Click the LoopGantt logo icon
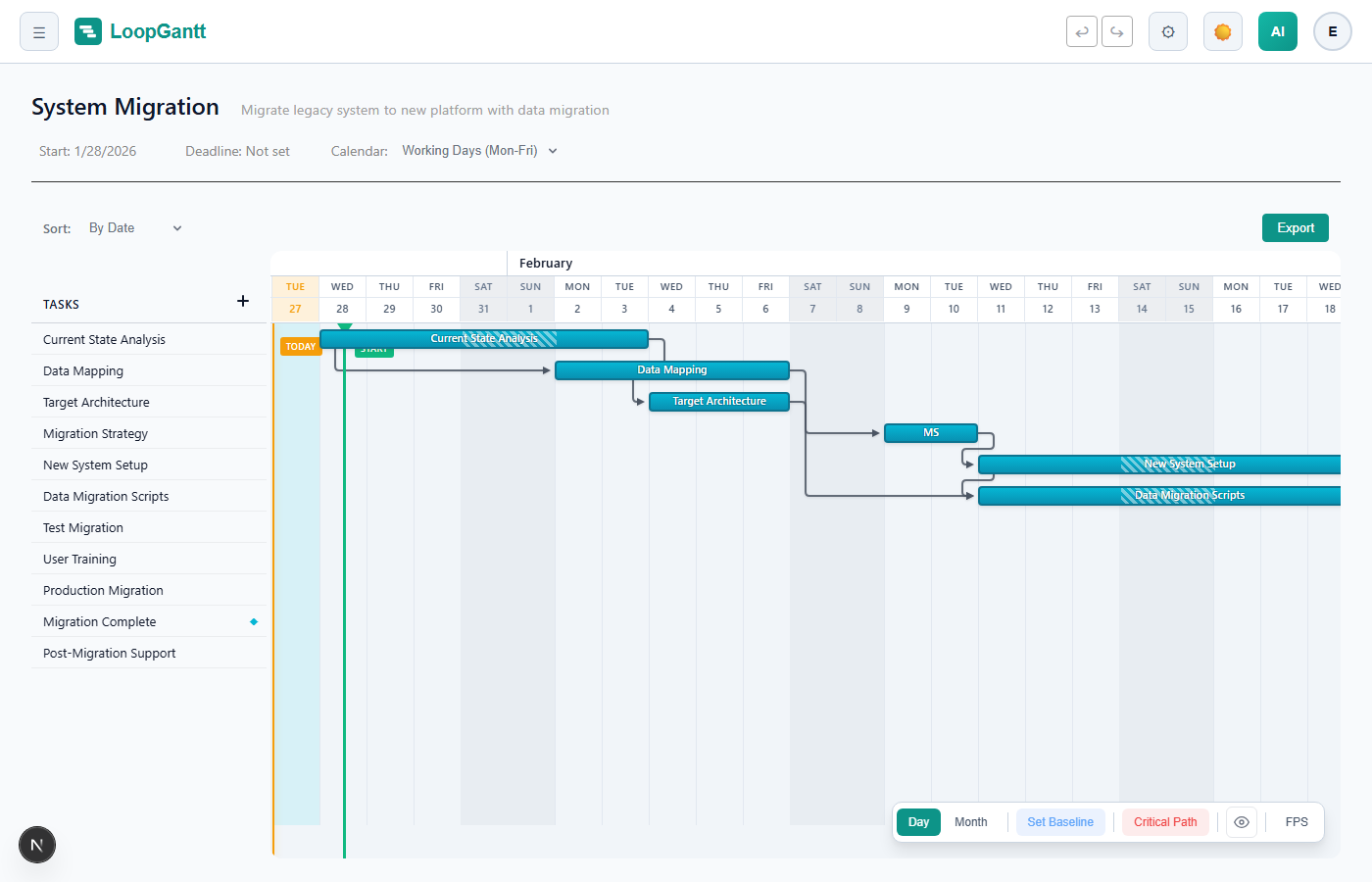Viewport: 1372px width, 882px height. coord(88,30)
